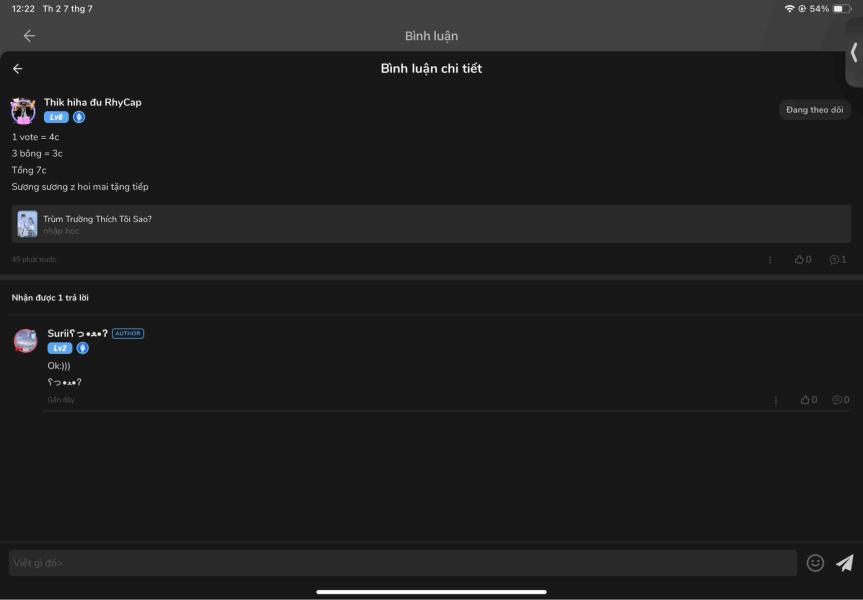Open the emoji picker
This screenshot has height=600, width=863.
pyautogui.click(x=815, y=563)
